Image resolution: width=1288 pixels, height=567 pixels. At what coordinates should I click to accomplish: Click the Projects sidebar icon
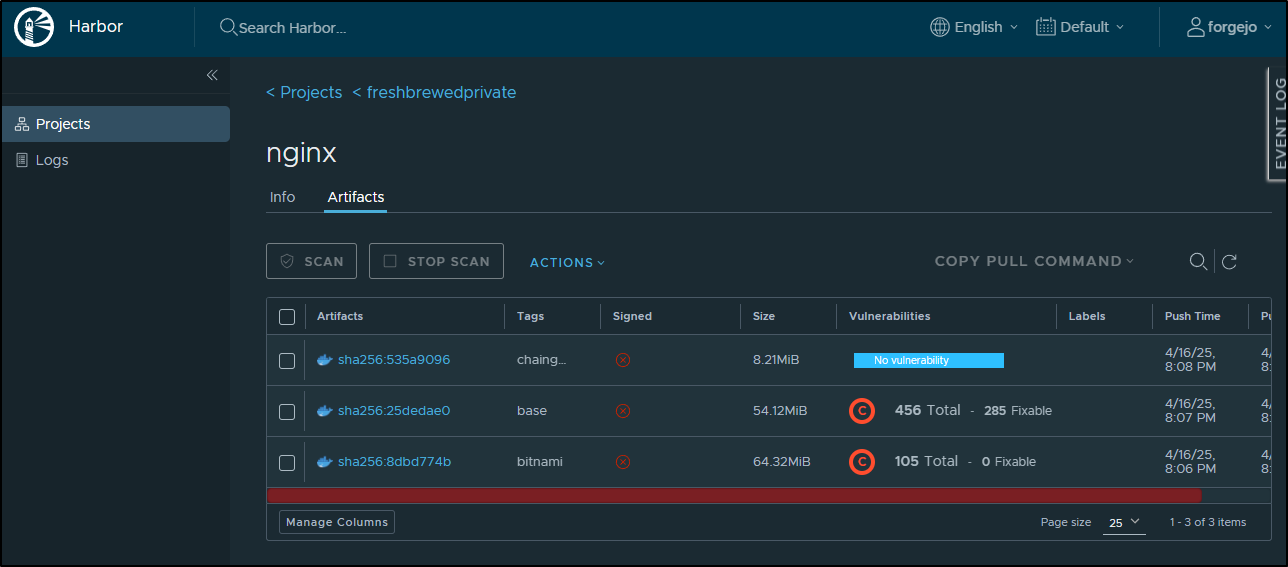coord(22,124)
